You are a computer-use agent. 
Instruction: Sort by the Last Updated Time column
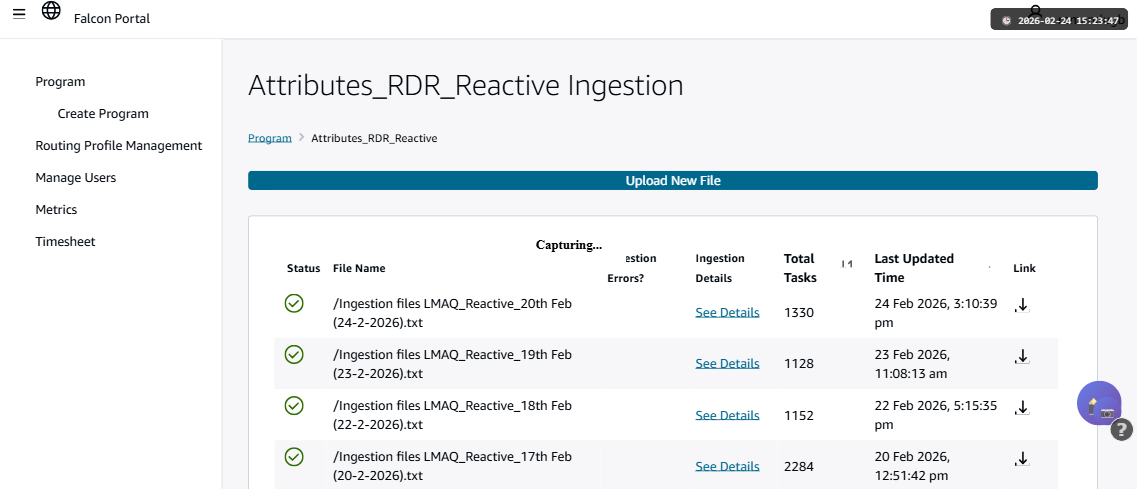(x=989, y=268)
